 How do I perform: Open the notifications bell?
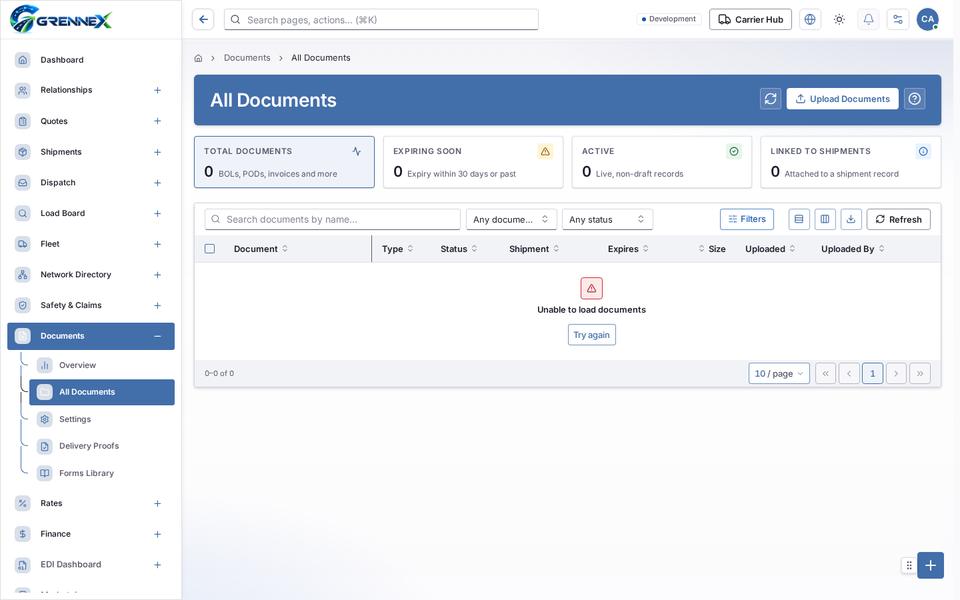868,20
